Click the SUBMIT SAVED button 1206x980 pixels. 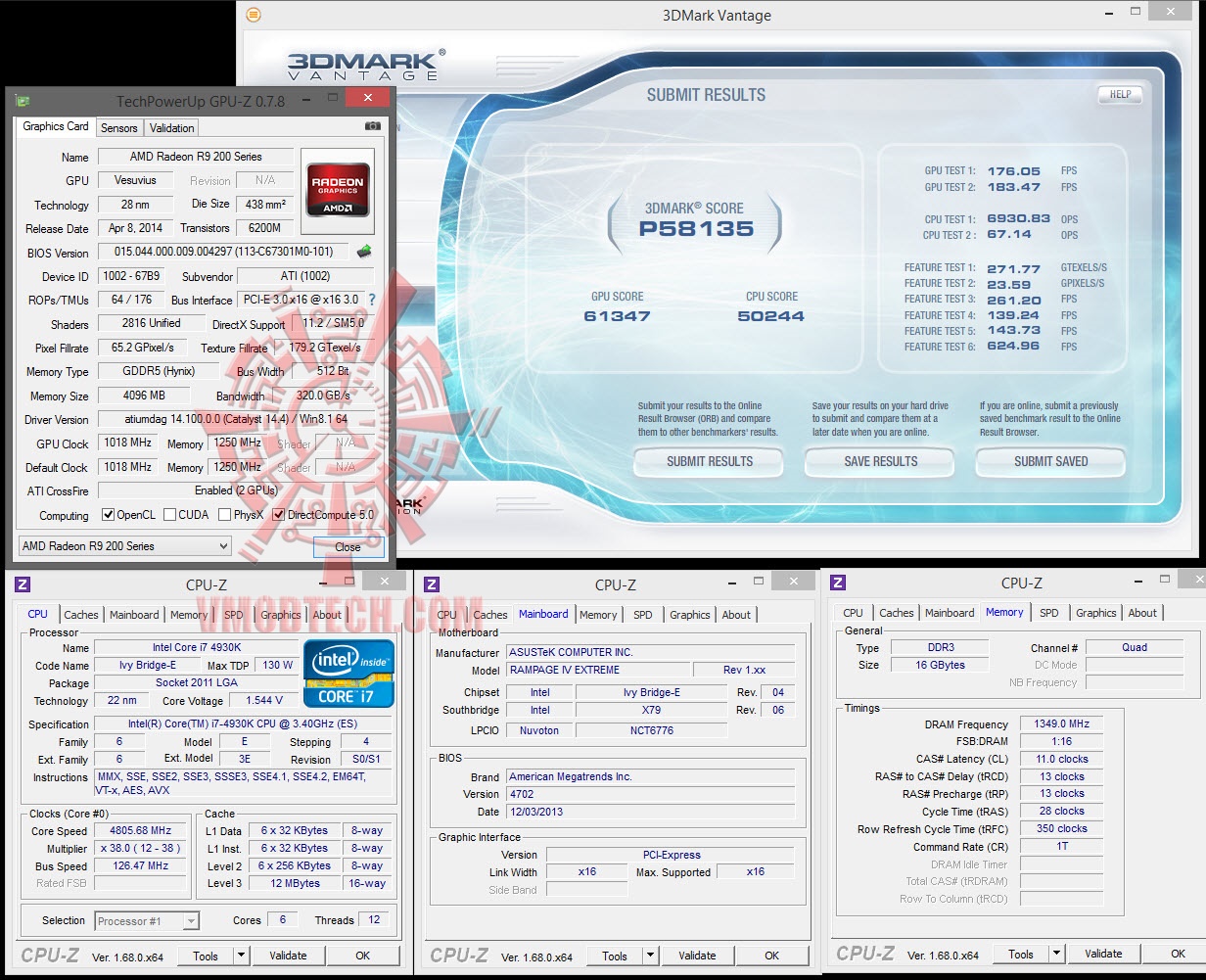(1050, 461)
